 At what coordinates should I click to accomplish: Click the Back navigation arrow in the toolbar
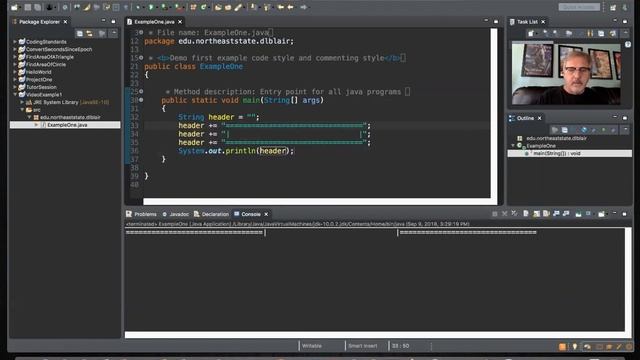pyautogui.click(x=291, y=7)
